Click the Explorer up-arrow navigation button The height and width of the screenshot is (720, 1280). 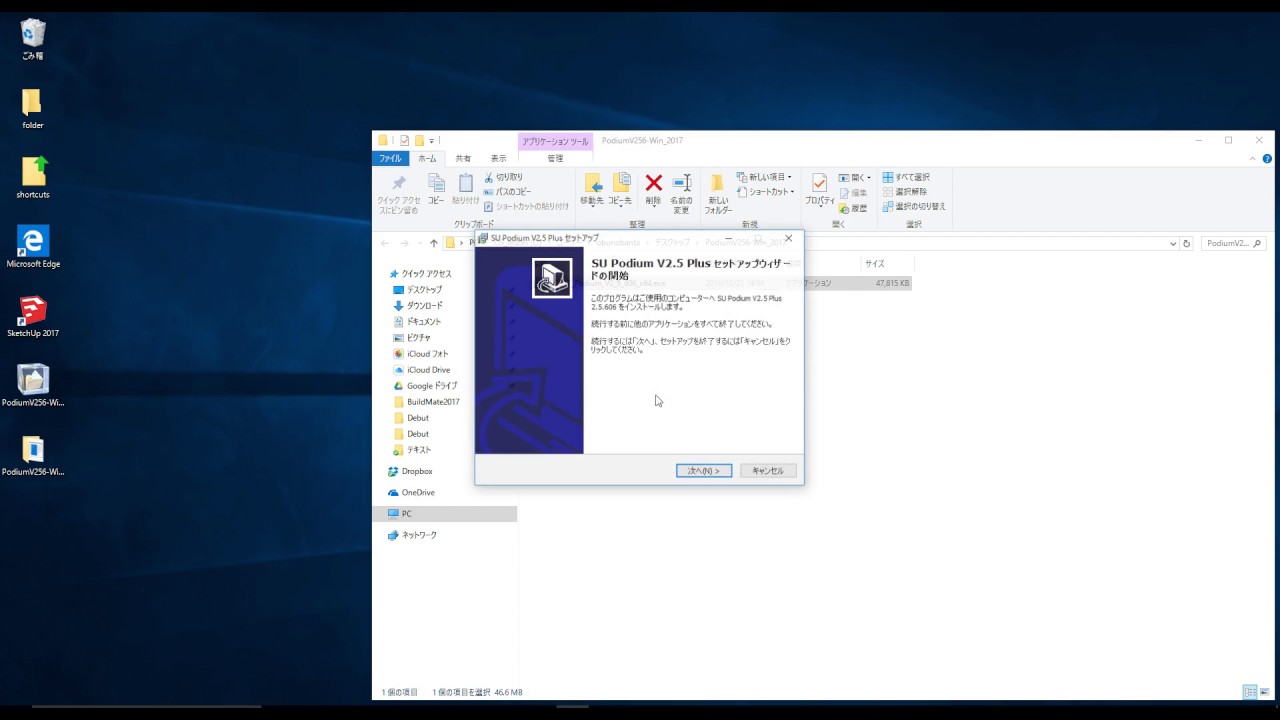pos(433,243)
